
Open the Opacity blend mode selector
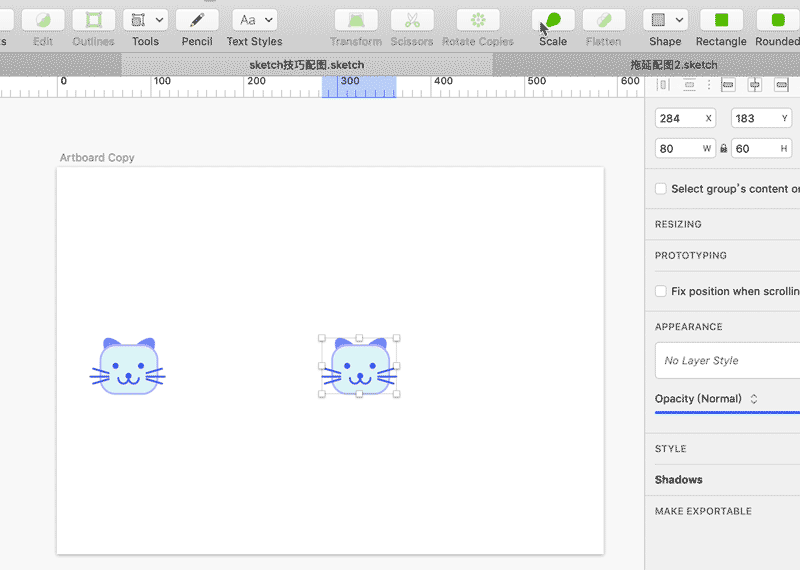[754, 399]
